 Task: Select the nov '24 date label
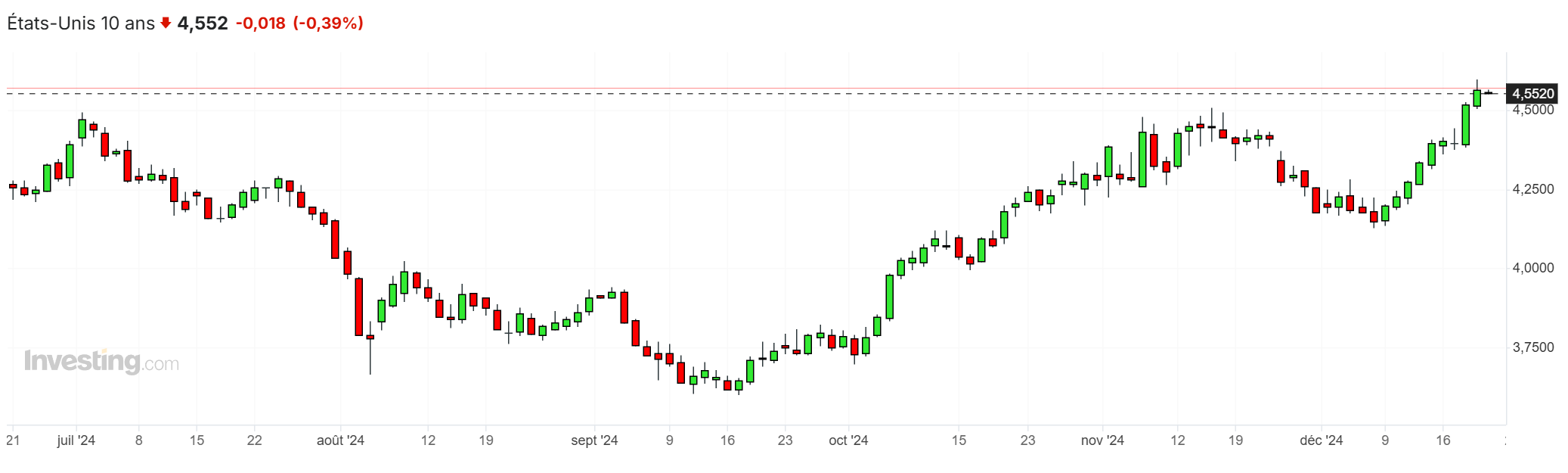point(1102,440)
